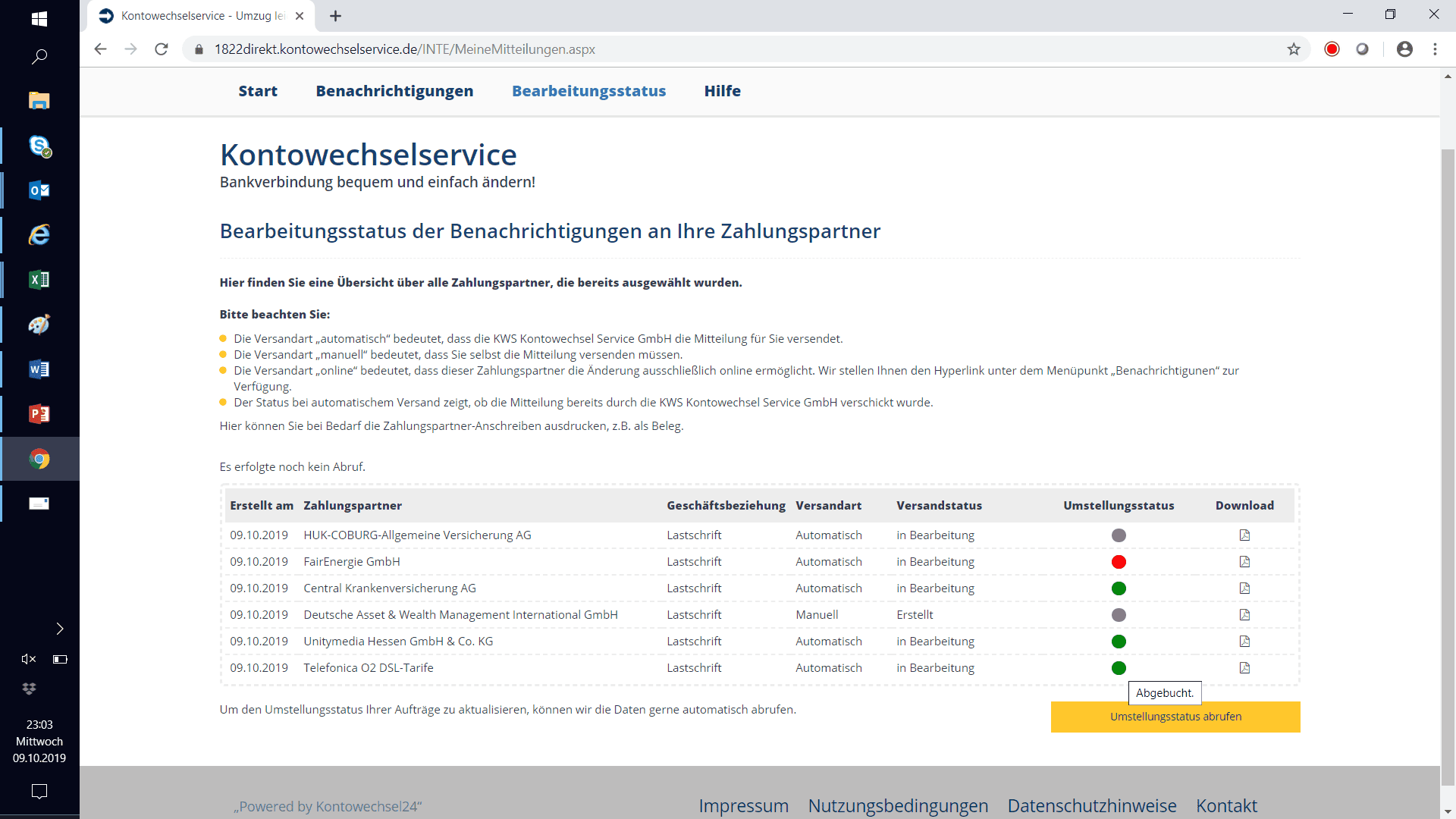1456x819 pixels.
Task: Open the Windows Start menu
Action: [x=39, y=18]
